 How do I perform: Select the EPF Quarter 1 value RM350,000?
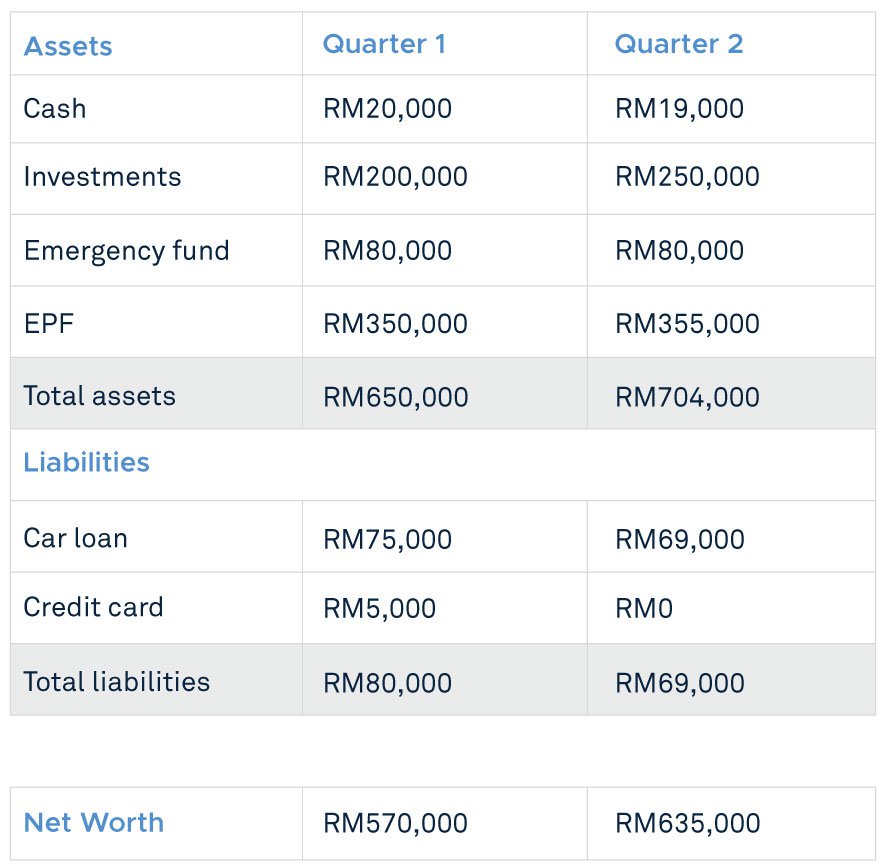click(395, 325)
